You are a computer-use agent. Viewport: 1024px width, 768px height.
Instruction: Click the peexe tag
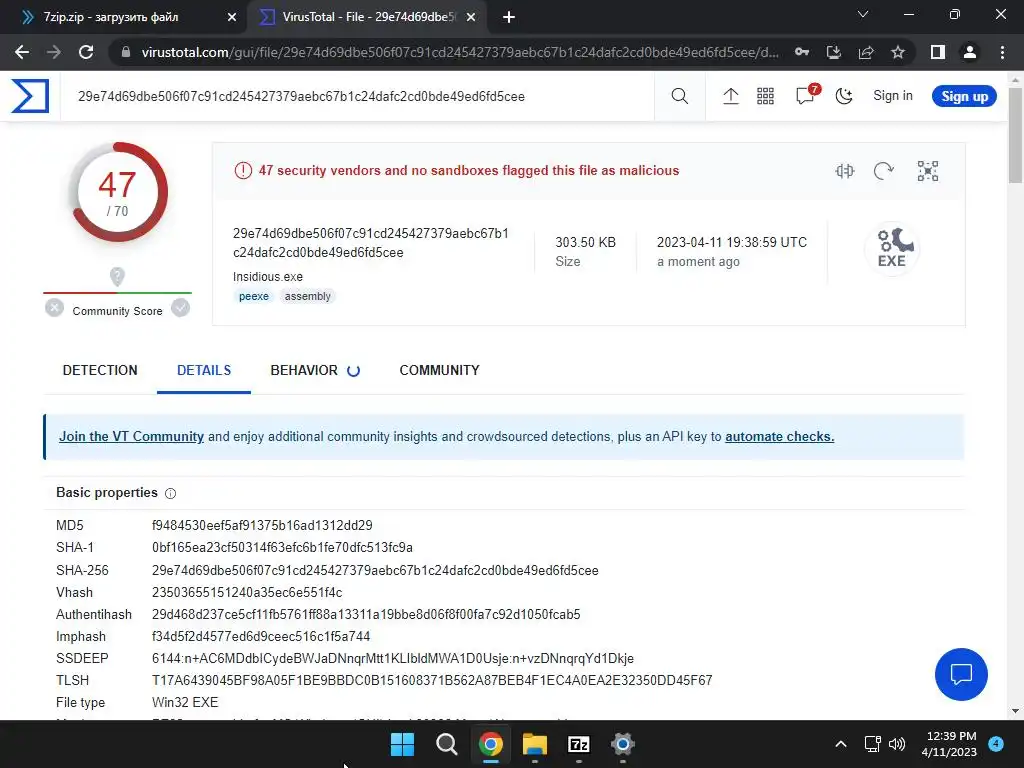point(254,296)
